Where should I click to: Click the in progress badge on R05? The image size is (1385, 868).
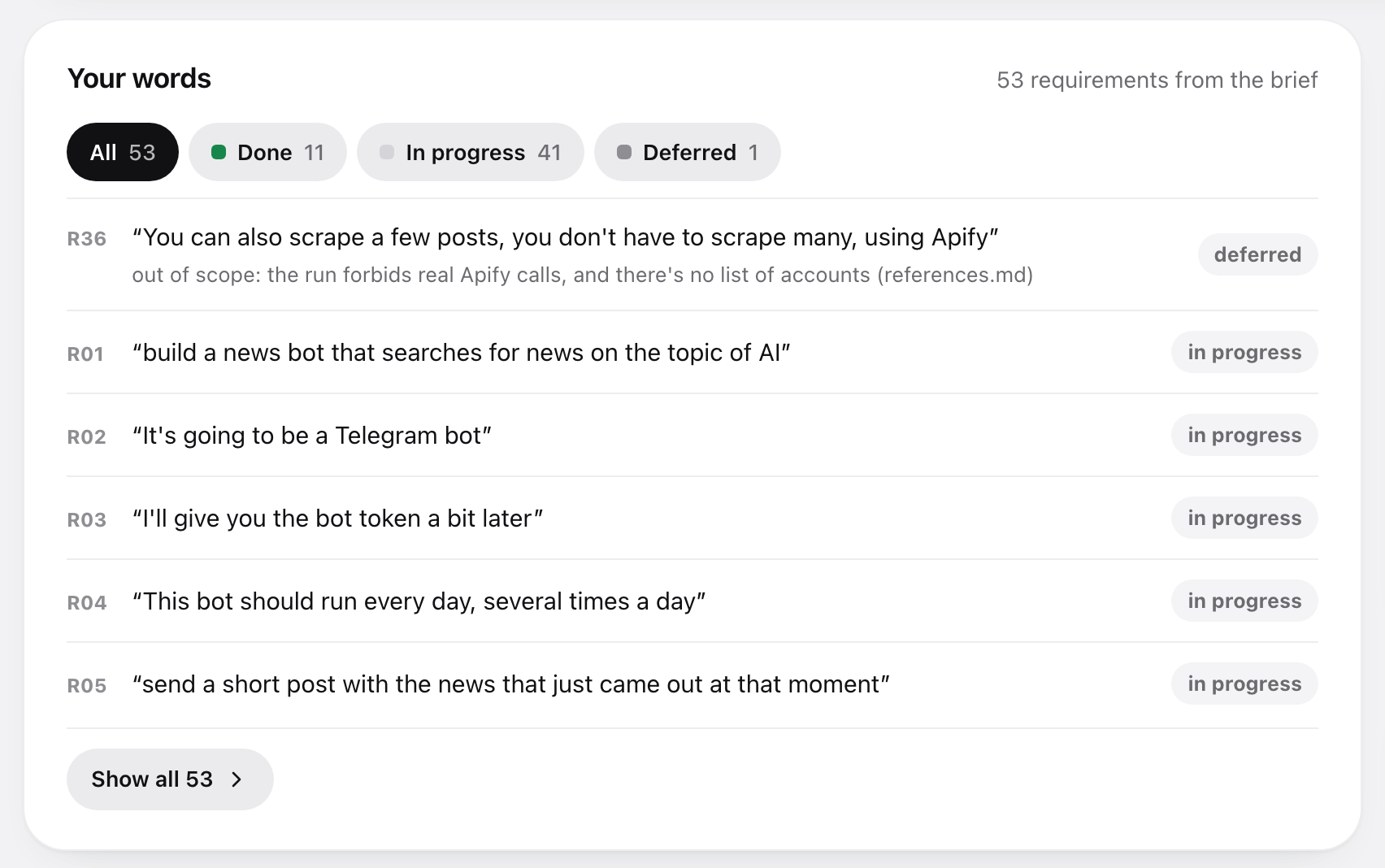pyautogui.click(x=1244, y=684)
